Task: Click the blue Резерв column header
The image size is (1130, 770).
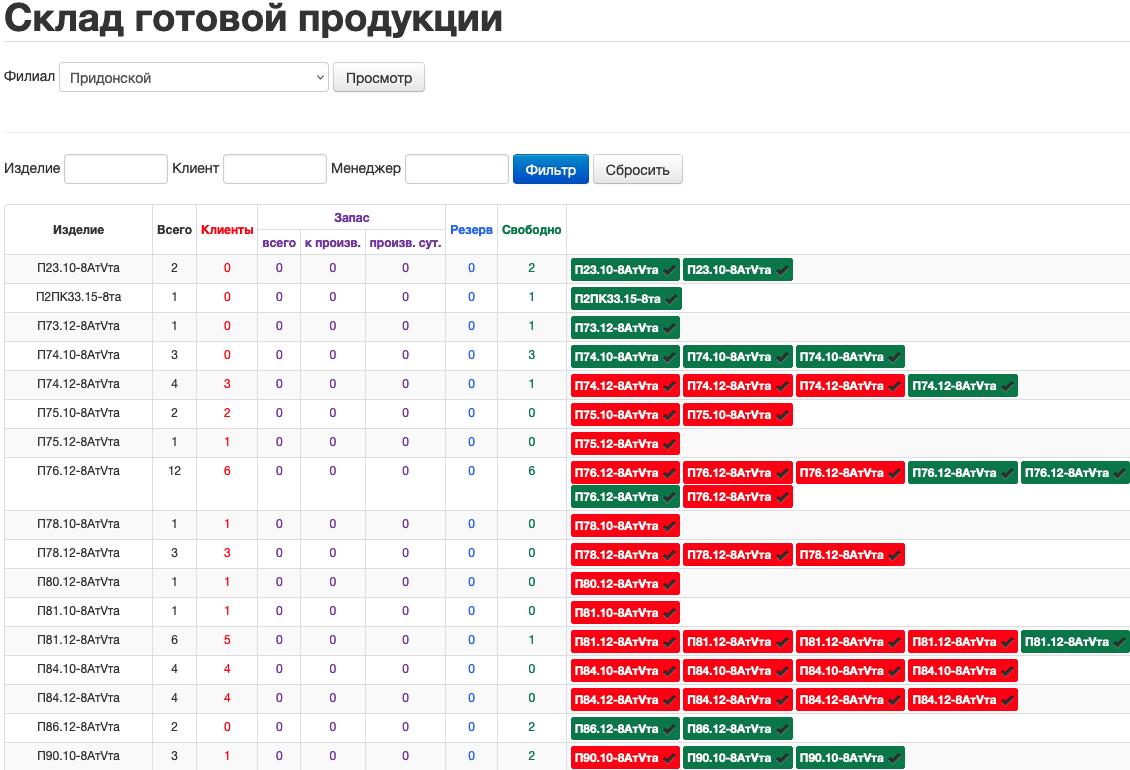Action: click(x=471, y=230)
